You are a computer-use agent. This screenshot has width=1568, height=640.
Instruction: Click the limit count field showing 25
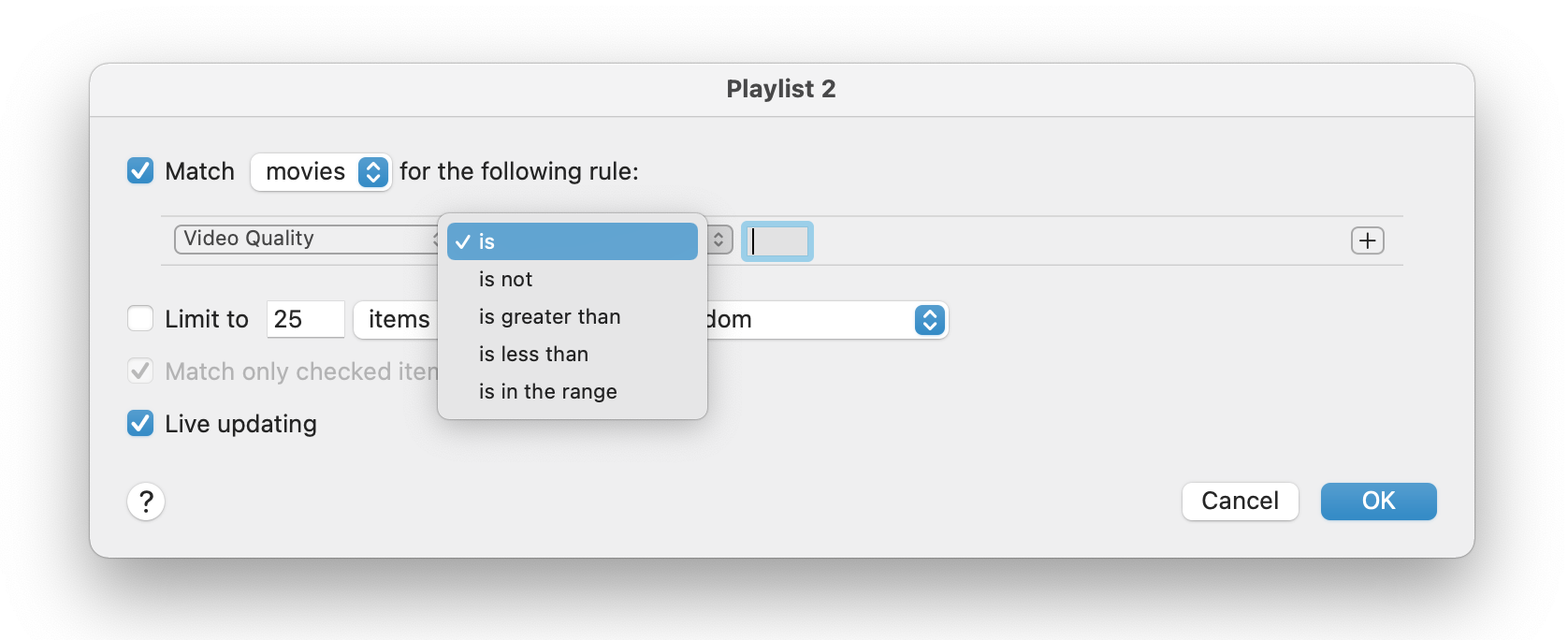pyautogui.click(x=305, y=320)
